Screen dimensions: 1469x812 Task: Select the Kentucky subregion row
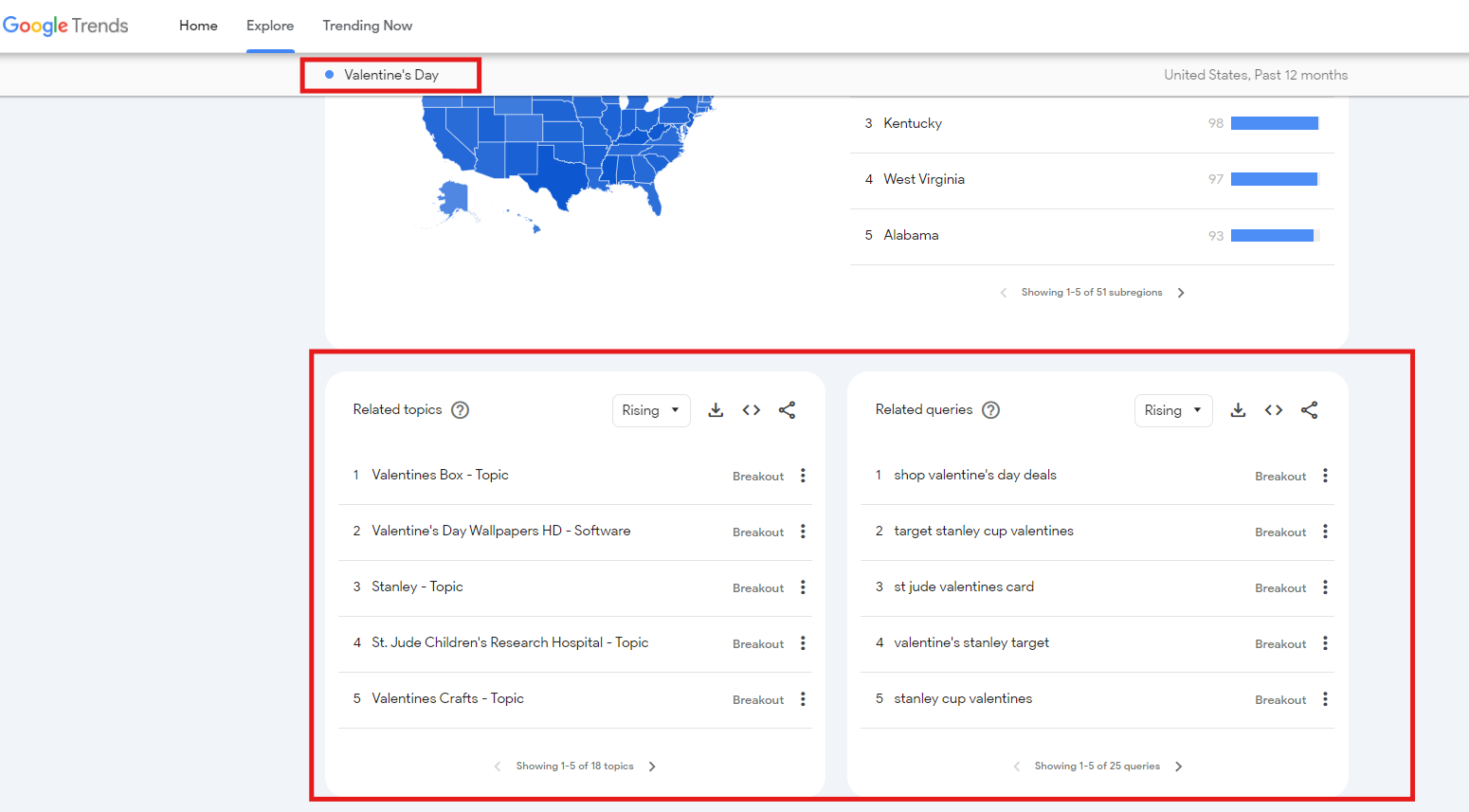(x=1092, y=124)
